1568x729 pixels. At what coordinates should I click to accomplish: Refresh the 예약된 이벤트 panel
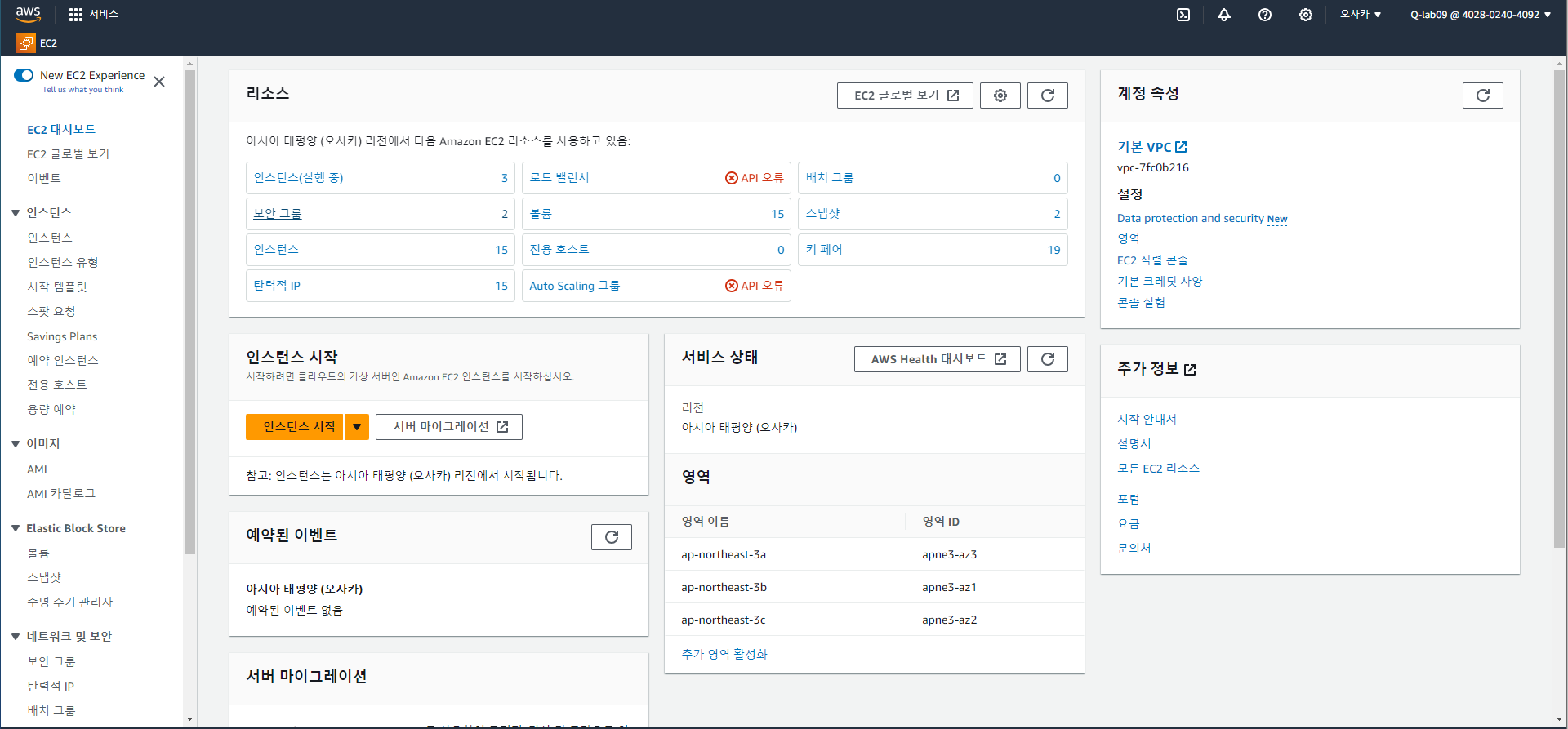611,537
